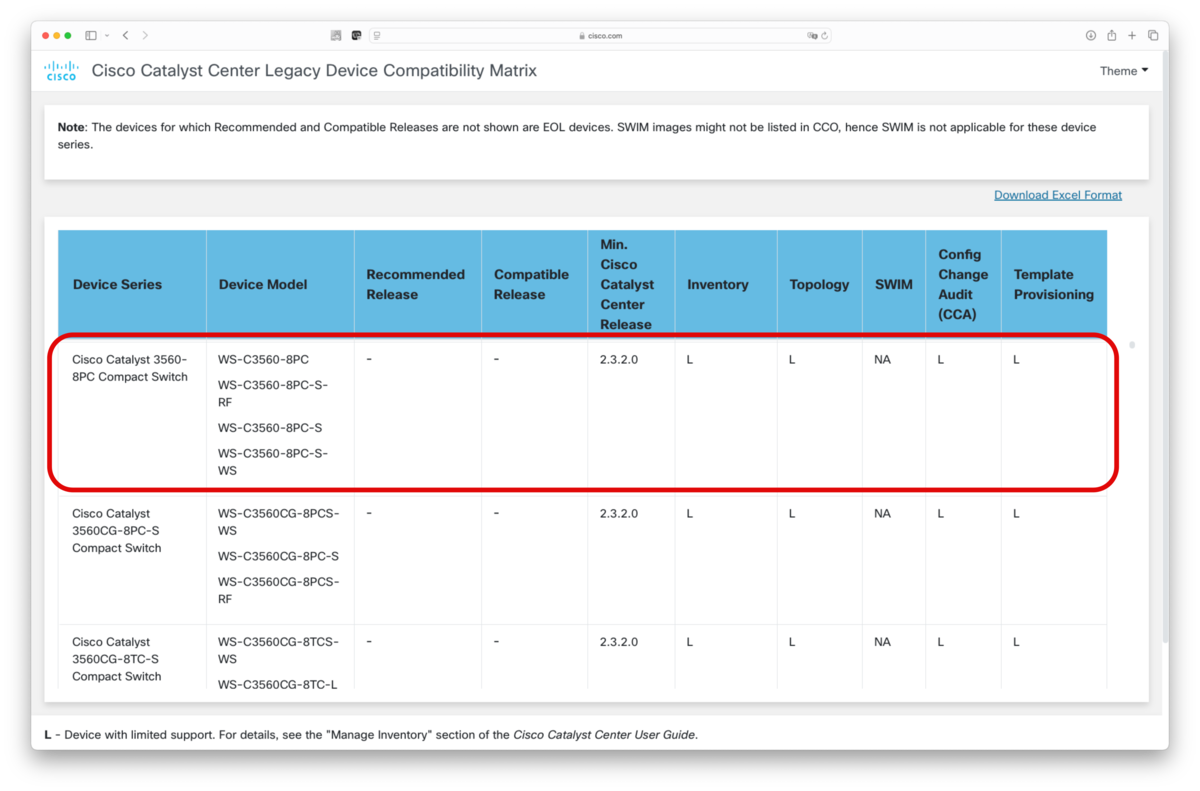This screenshot has width=1200, height=791.
Task: Open the Tab Overview icon
Action: [x=1152, y=35]
